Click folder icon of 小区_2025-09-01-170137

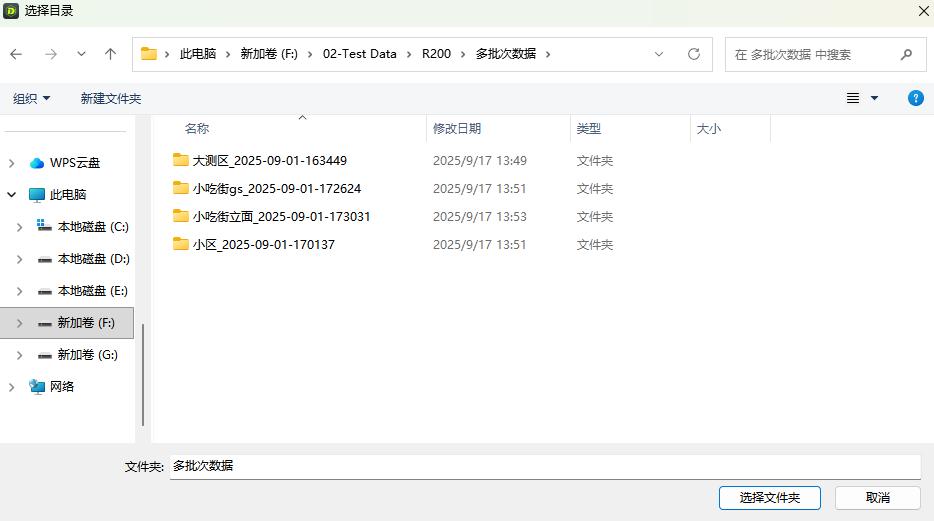pyautogui.click(x=180, y=244)
